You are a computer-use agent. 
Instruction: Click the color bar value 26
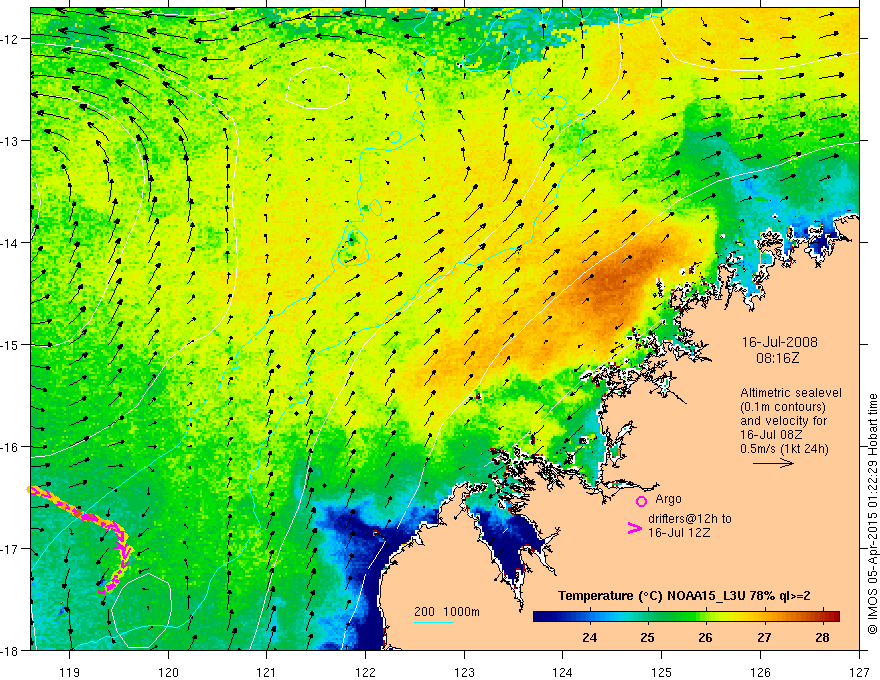tap(705, 637)
